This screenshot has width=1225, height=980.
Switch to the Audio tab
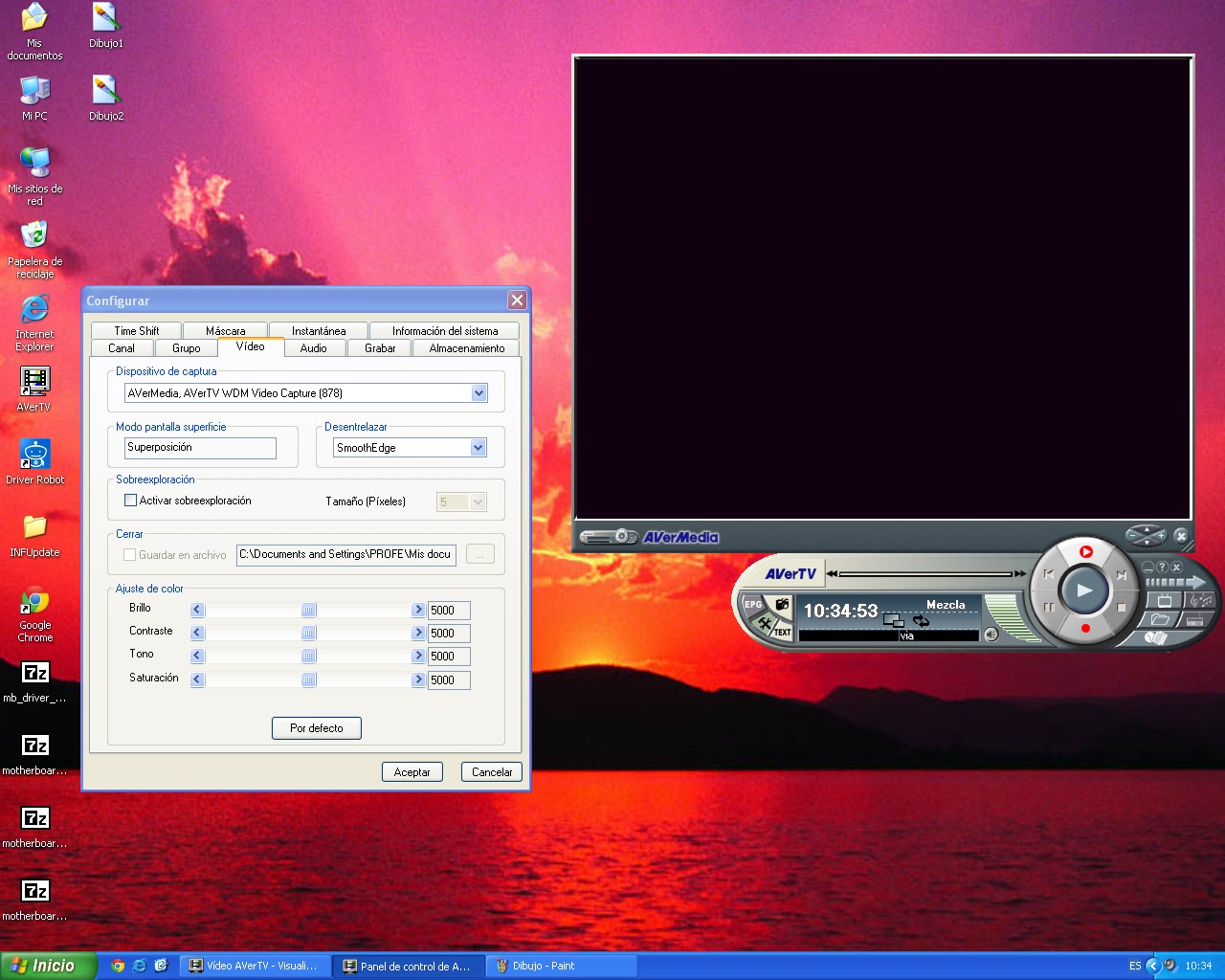click(x=314, y=348)
